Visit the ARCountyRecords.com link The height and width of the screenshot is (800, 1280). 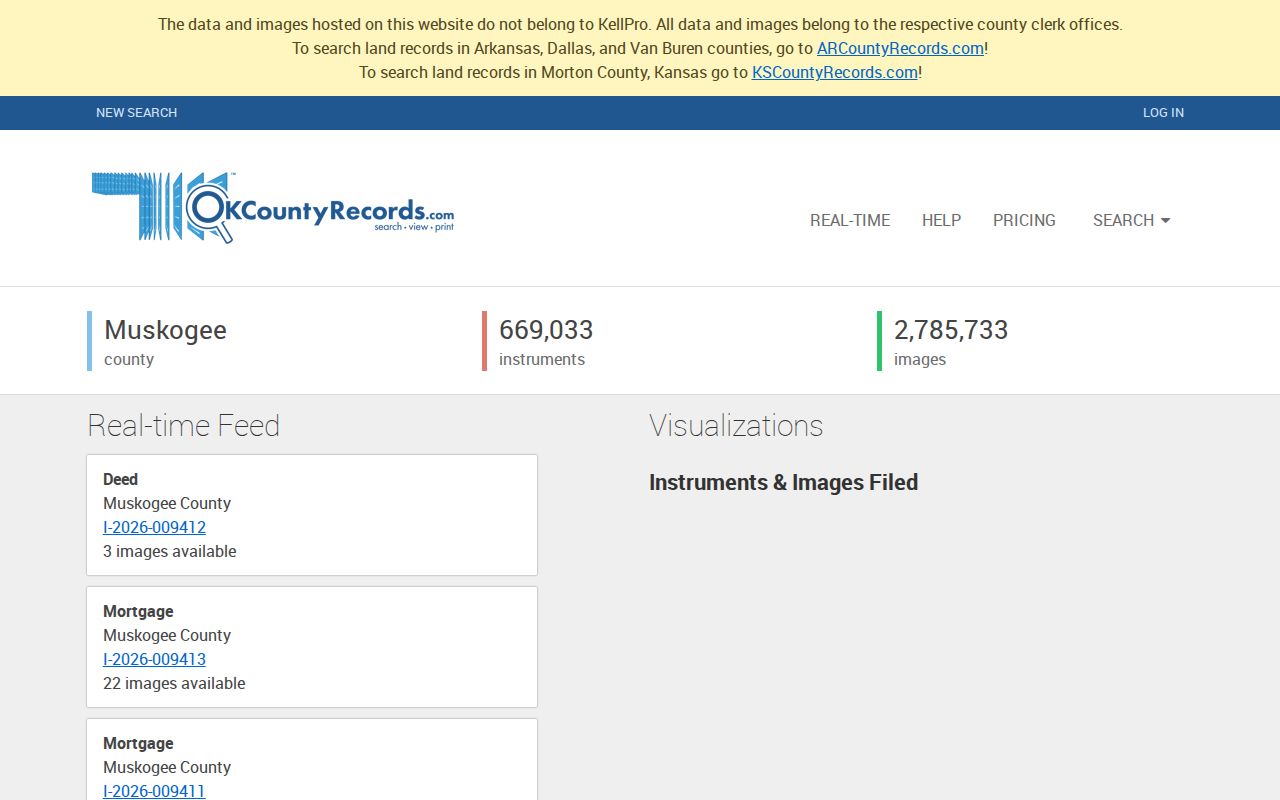click(x=900, y=48)
